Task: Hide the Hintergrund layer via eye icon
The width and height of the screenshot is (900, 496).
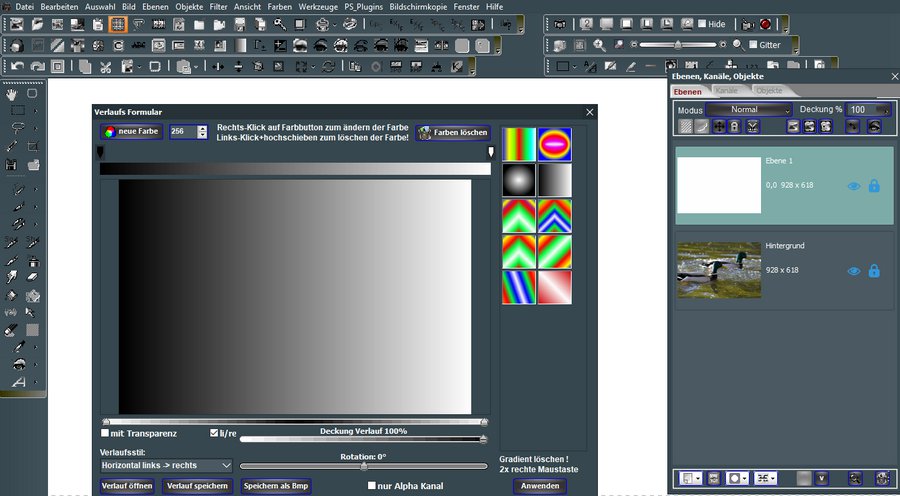Action: 854,271
